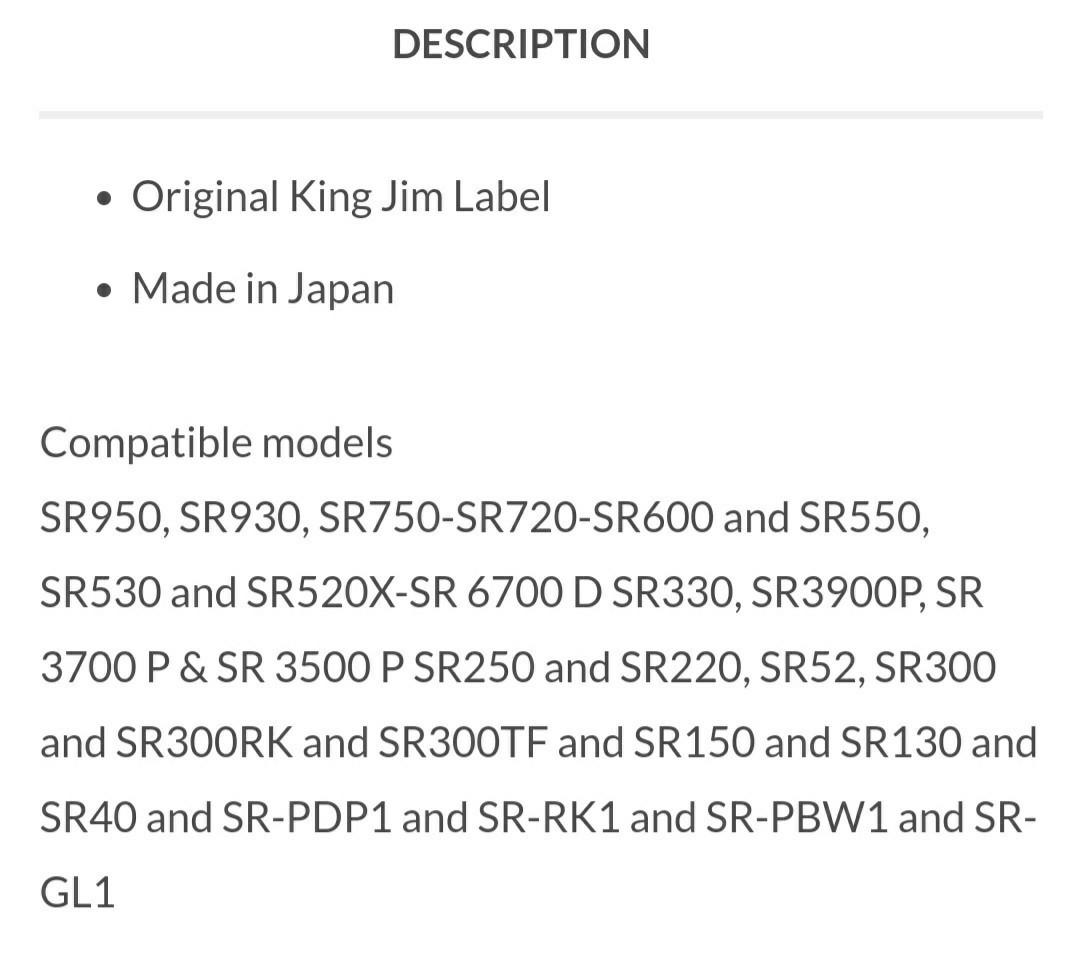Select the SR300TF model name
This screenshot has height=956, width=1080.
point(462,742)
